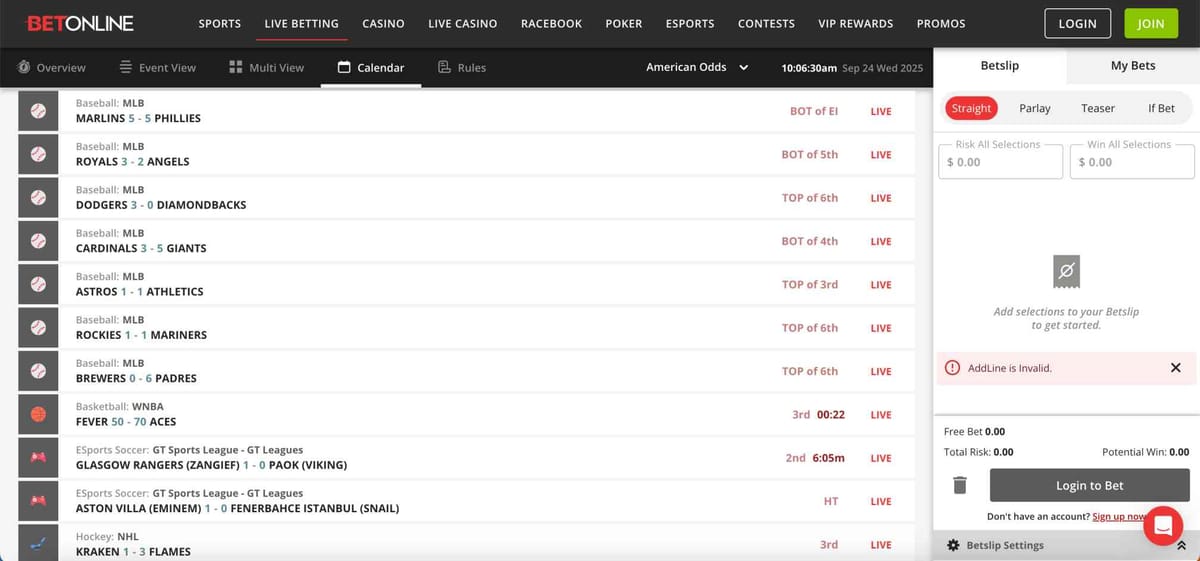Go to the Live Casino section

pyautogui.click(x=463, y=23)
